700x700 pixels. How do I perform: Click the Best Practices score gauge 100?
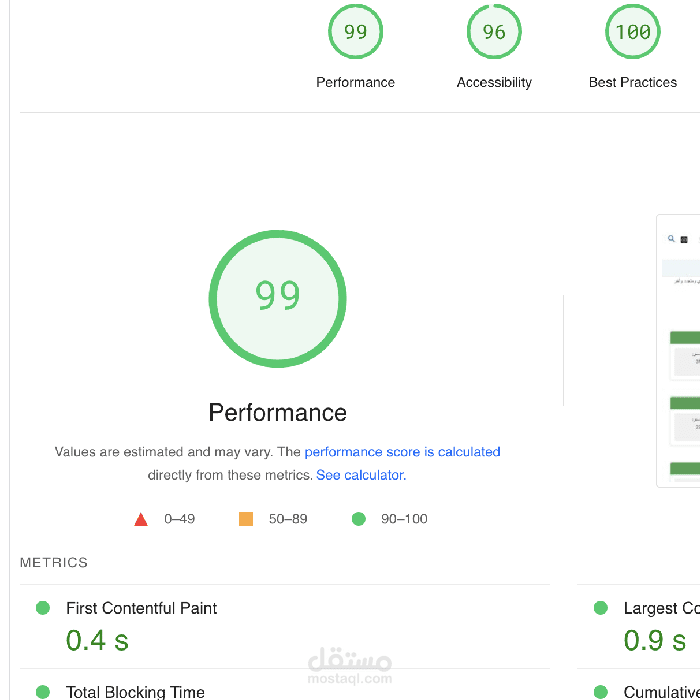pos(633,31)
